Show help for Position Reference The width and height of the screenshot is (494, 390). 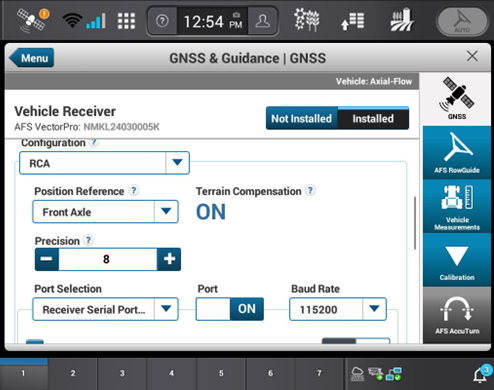(134, 190)
